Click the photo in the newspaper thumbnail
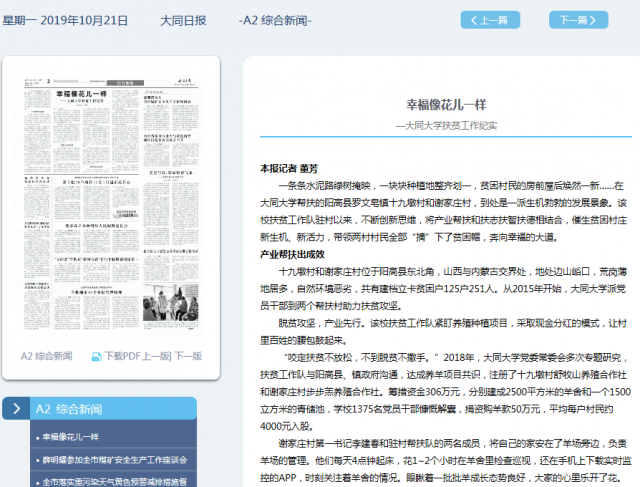Viewport: 640px width, 487px height. coord(171,303)
